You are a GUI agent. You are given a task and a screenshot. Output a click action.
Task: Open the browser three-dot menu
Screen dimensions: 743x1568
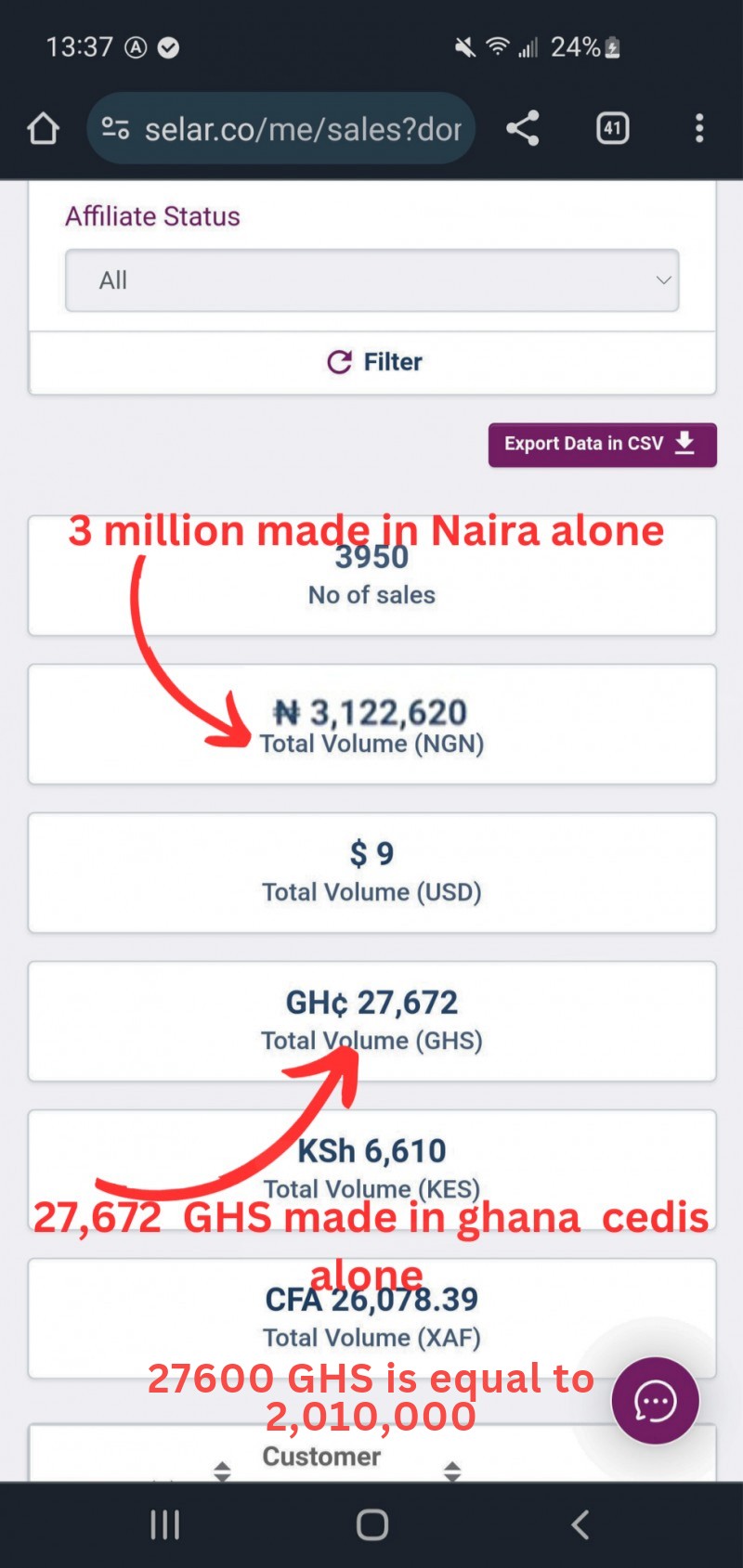point(699,128)
